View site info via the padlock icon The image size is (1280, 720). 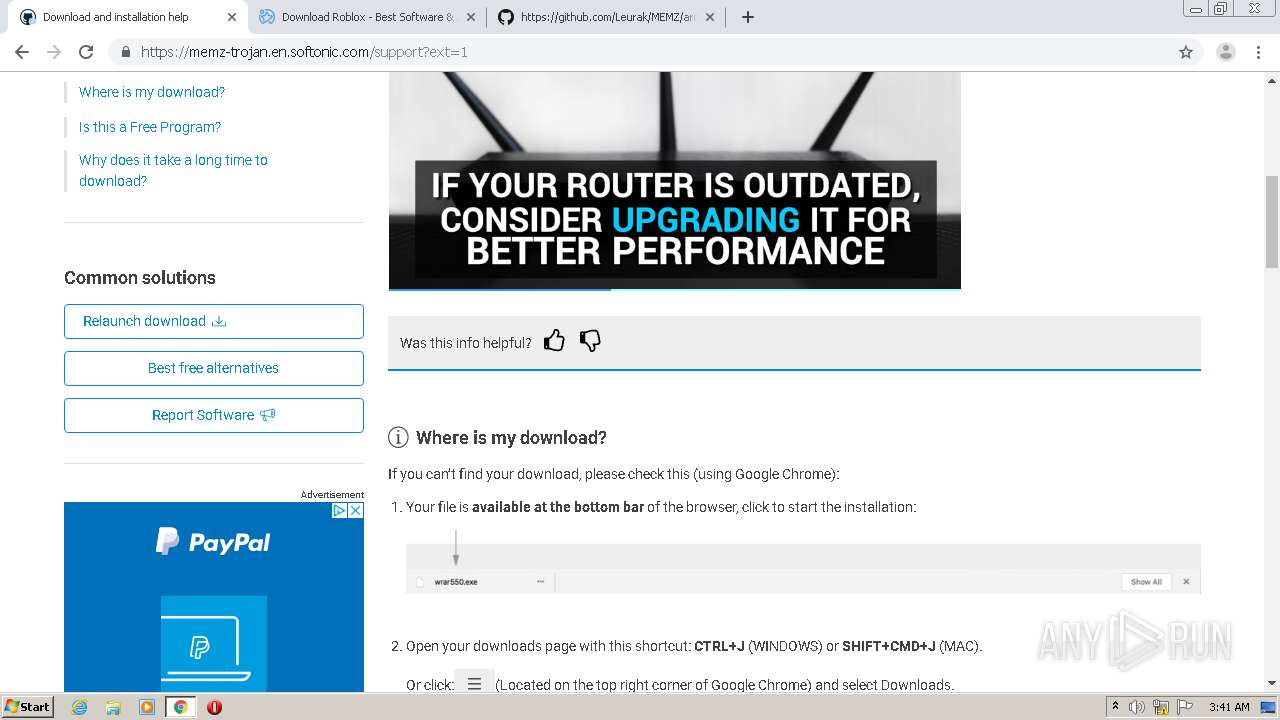pyautogui.click(x=126, y=52)
